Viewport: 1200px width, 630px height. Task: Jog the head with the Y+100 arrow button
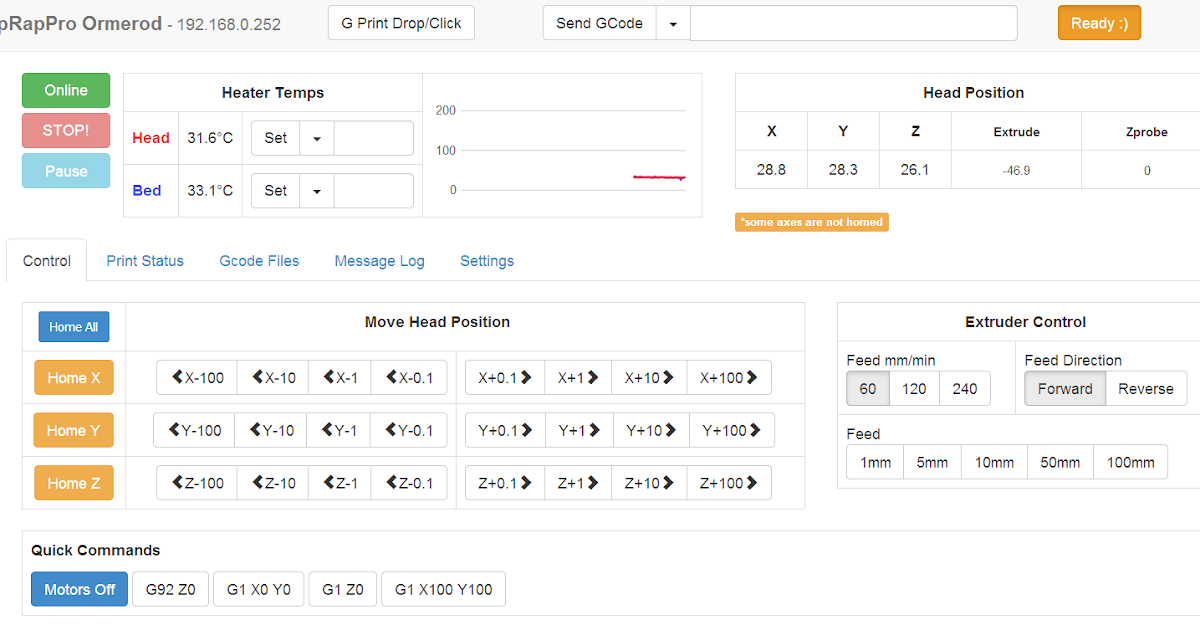[x=729, y=430]
